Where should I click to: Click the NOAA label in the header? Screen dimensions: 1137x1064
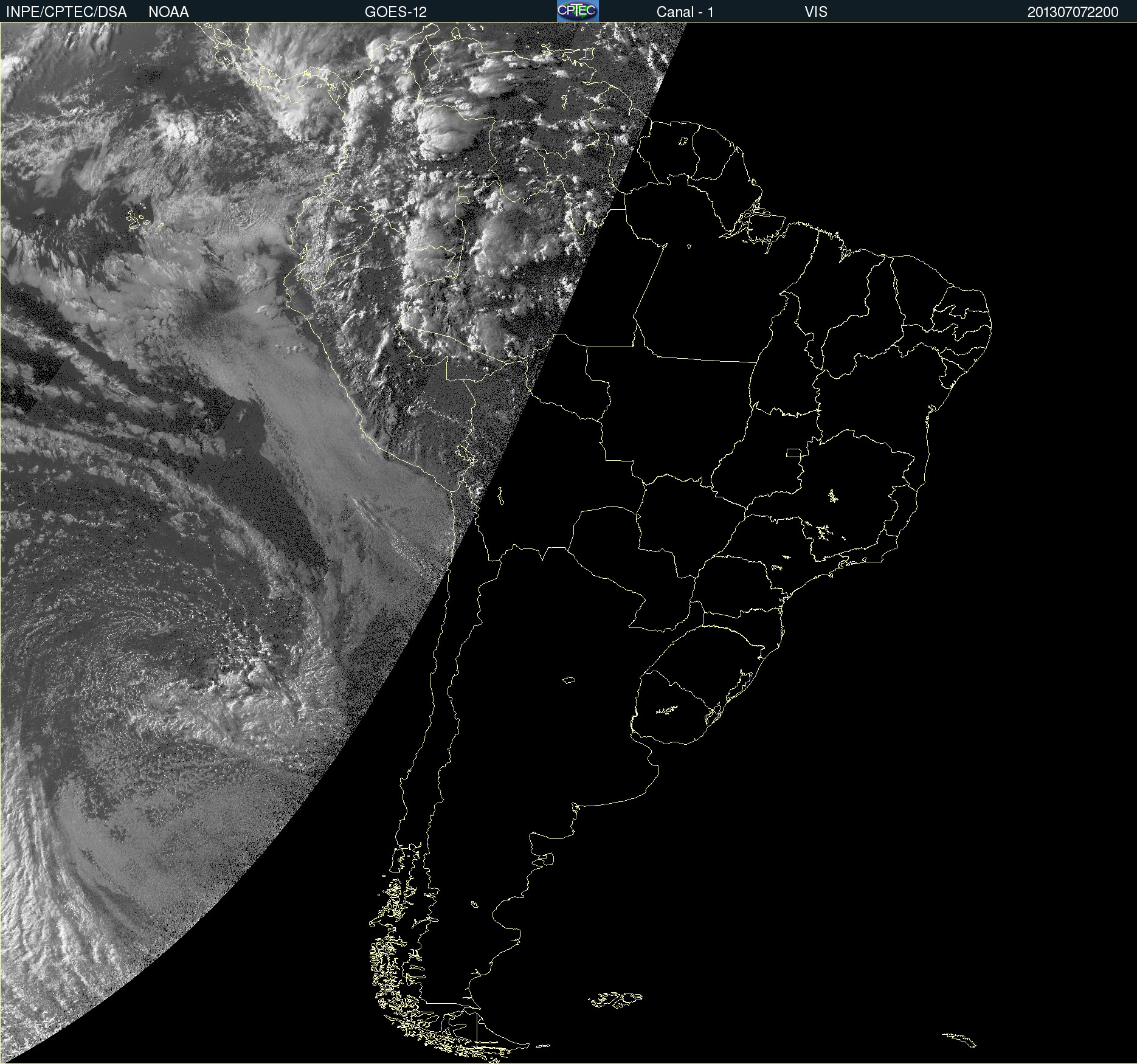[168, 12]
